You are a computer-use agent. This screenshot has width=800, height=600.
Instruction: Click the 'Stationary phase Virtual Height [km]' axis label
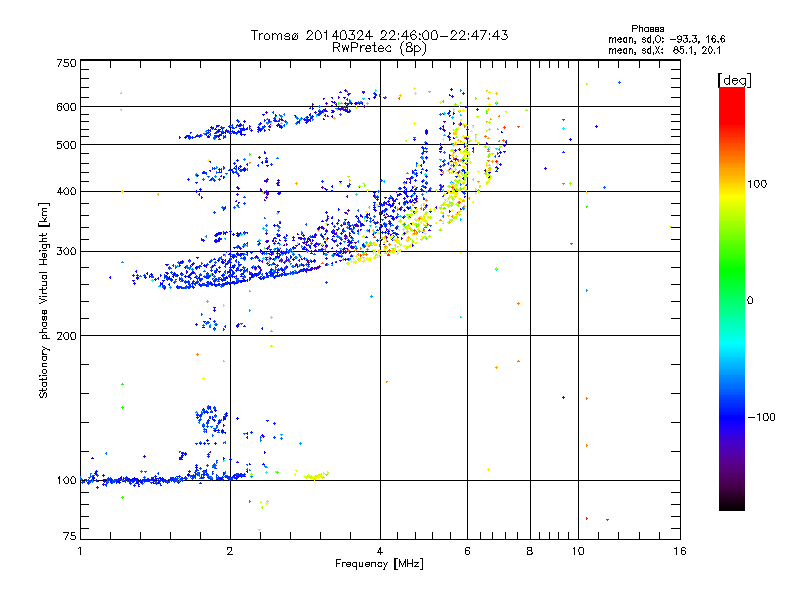tap(43, 300)
